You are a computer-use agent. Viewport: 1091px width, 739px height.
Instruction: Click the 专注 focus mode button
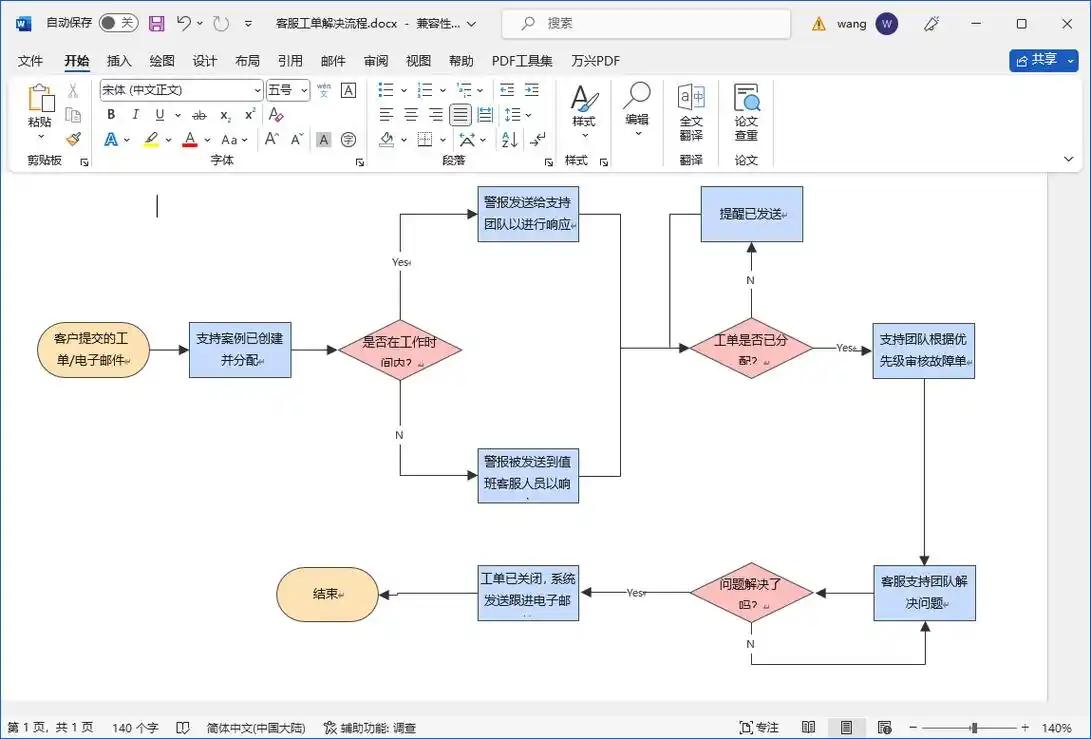[x=759, y=727]
